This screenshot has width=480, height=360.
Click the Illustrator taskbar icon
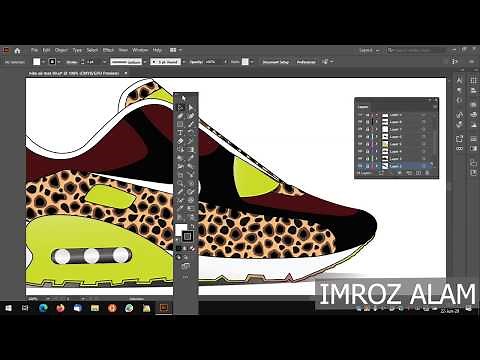coord(164,308)
